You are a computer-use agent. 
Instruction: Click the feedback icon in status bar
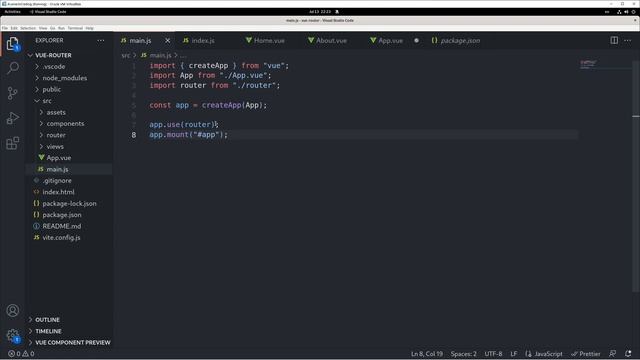pyautogui.click(x=612, y=354)
